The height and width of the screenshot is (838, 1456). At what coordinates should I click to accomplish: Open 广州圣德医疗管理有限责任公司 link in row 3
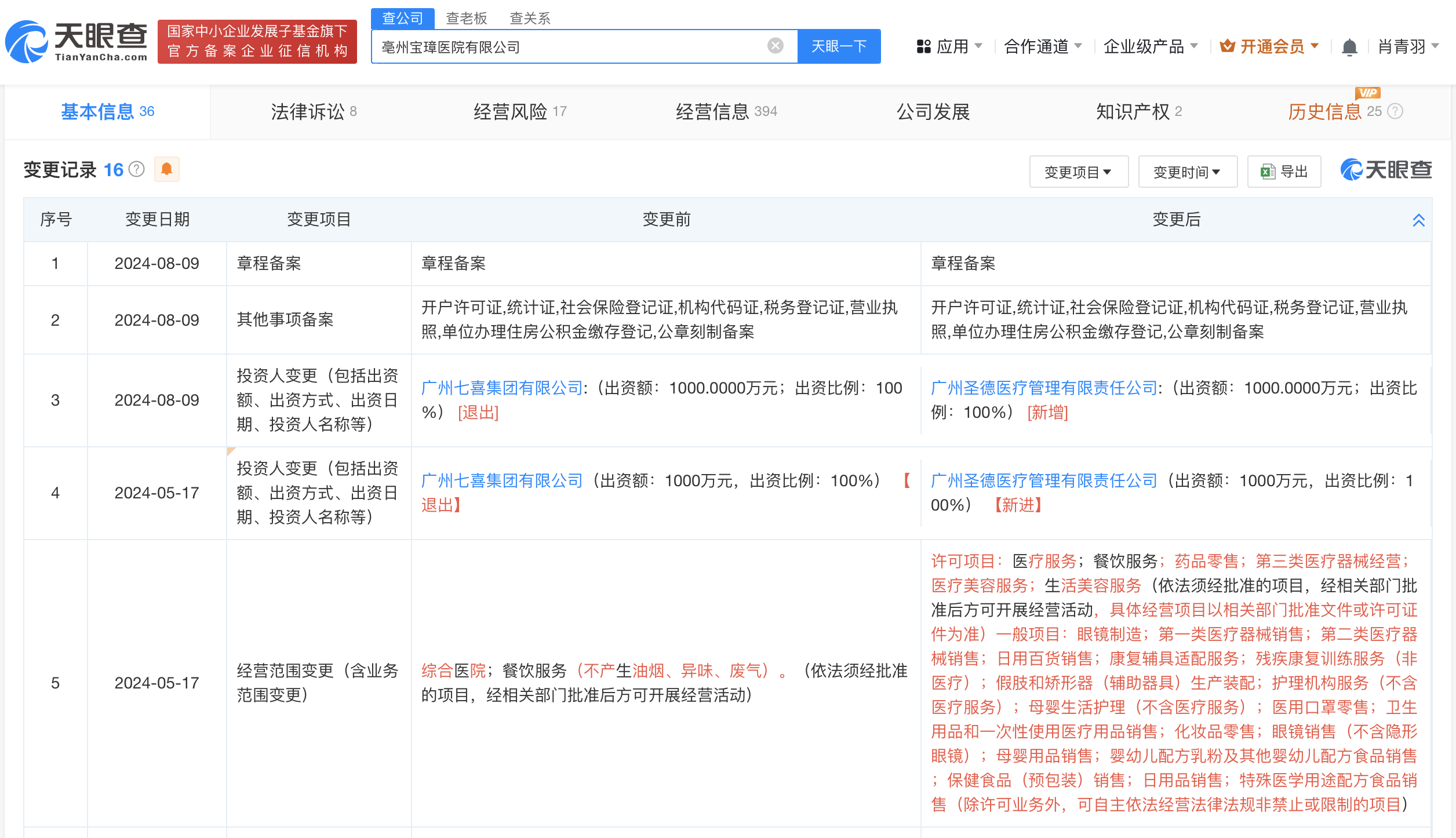point(1044,388)
